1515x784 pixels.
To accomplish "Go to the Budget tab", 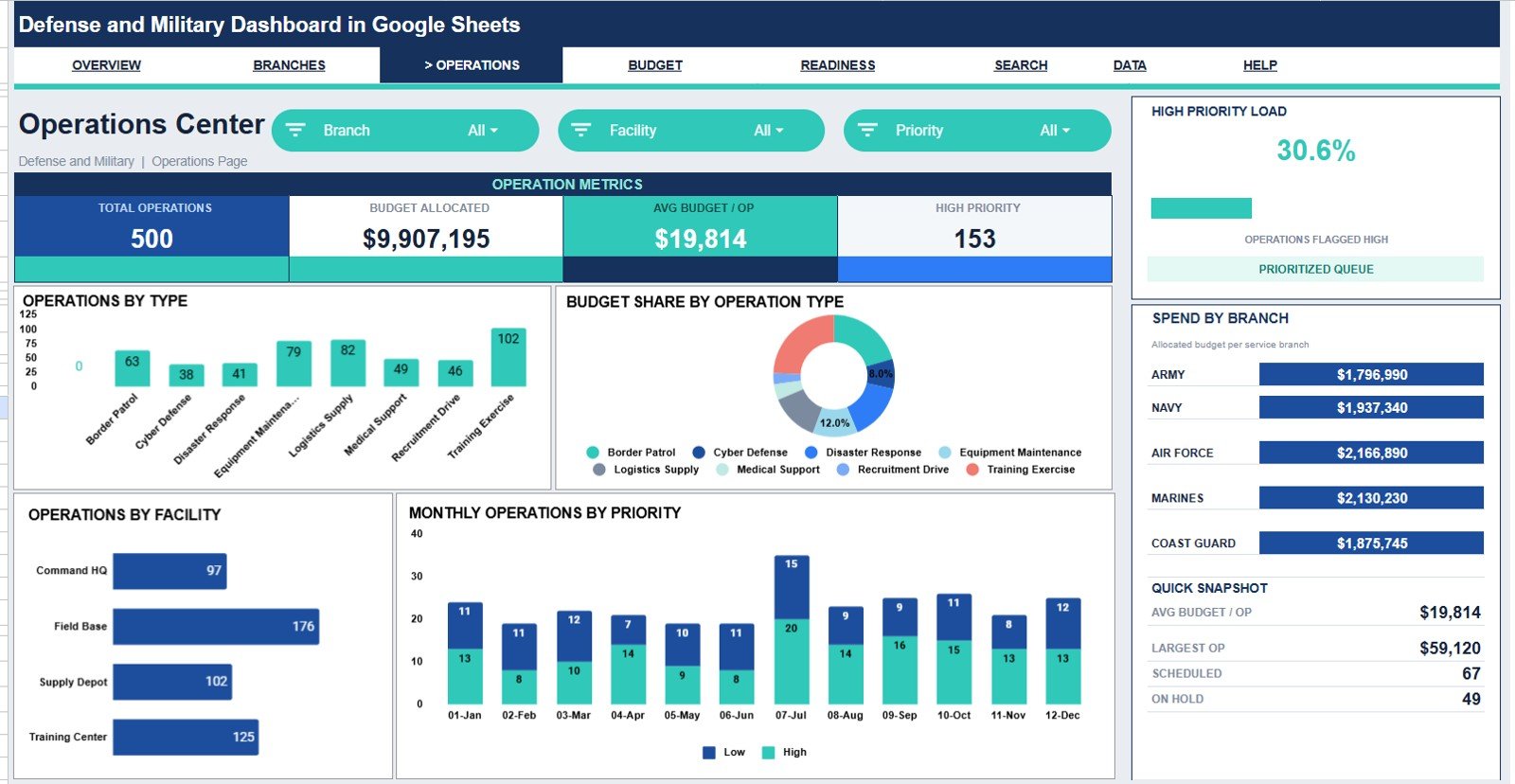I will coord(655,65).
